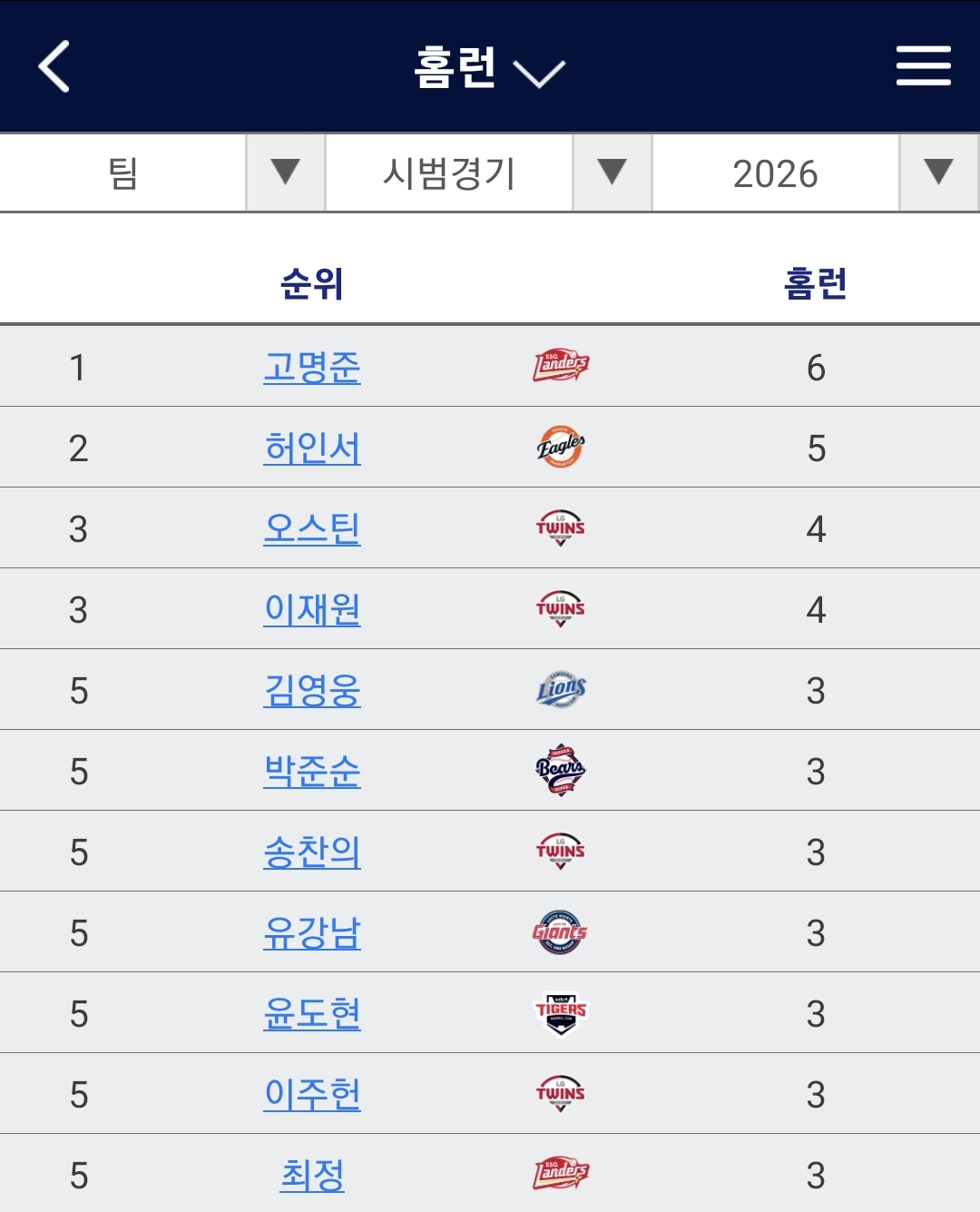980x1212 pixels.
Task: Open player 최정's profile link
Action: point(312,1176)
